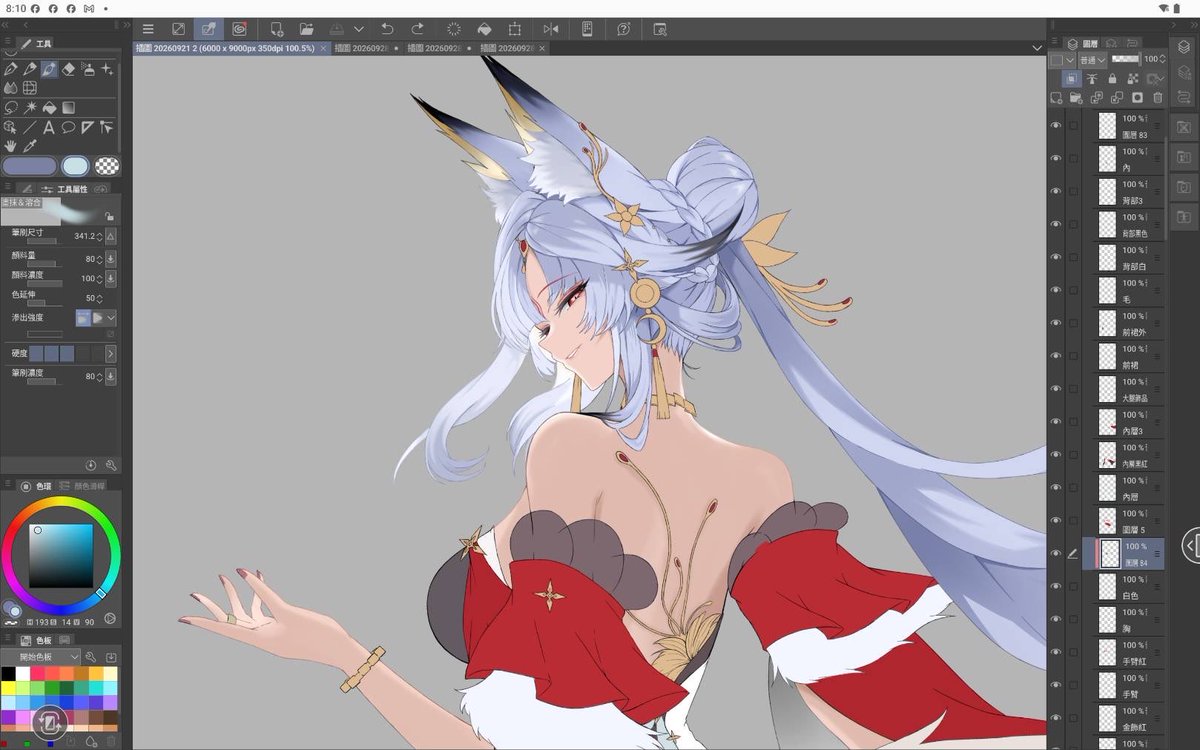The height and width of the screenshot is (750, 1200).
Task: Click the fill bucket icon in top toolbar
Action: coord(484,29)
